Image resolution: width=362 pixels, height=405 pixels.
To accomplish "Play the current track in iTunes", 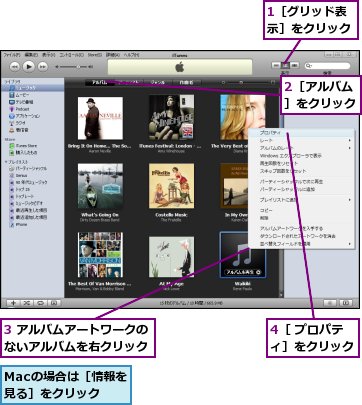I will click(x=29, y=67).
